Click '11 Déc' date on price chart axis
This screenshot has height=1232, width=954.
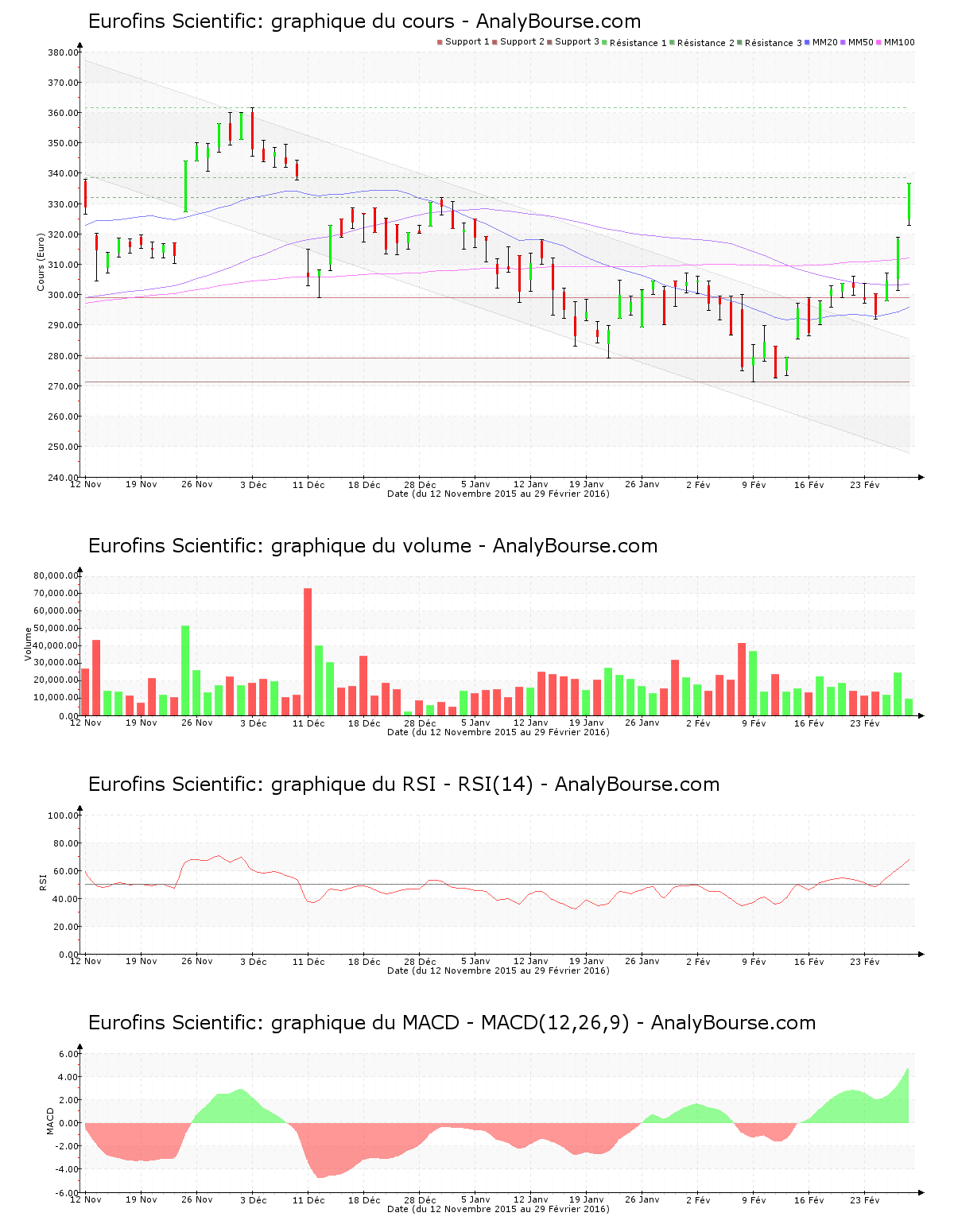click(308, 485)
